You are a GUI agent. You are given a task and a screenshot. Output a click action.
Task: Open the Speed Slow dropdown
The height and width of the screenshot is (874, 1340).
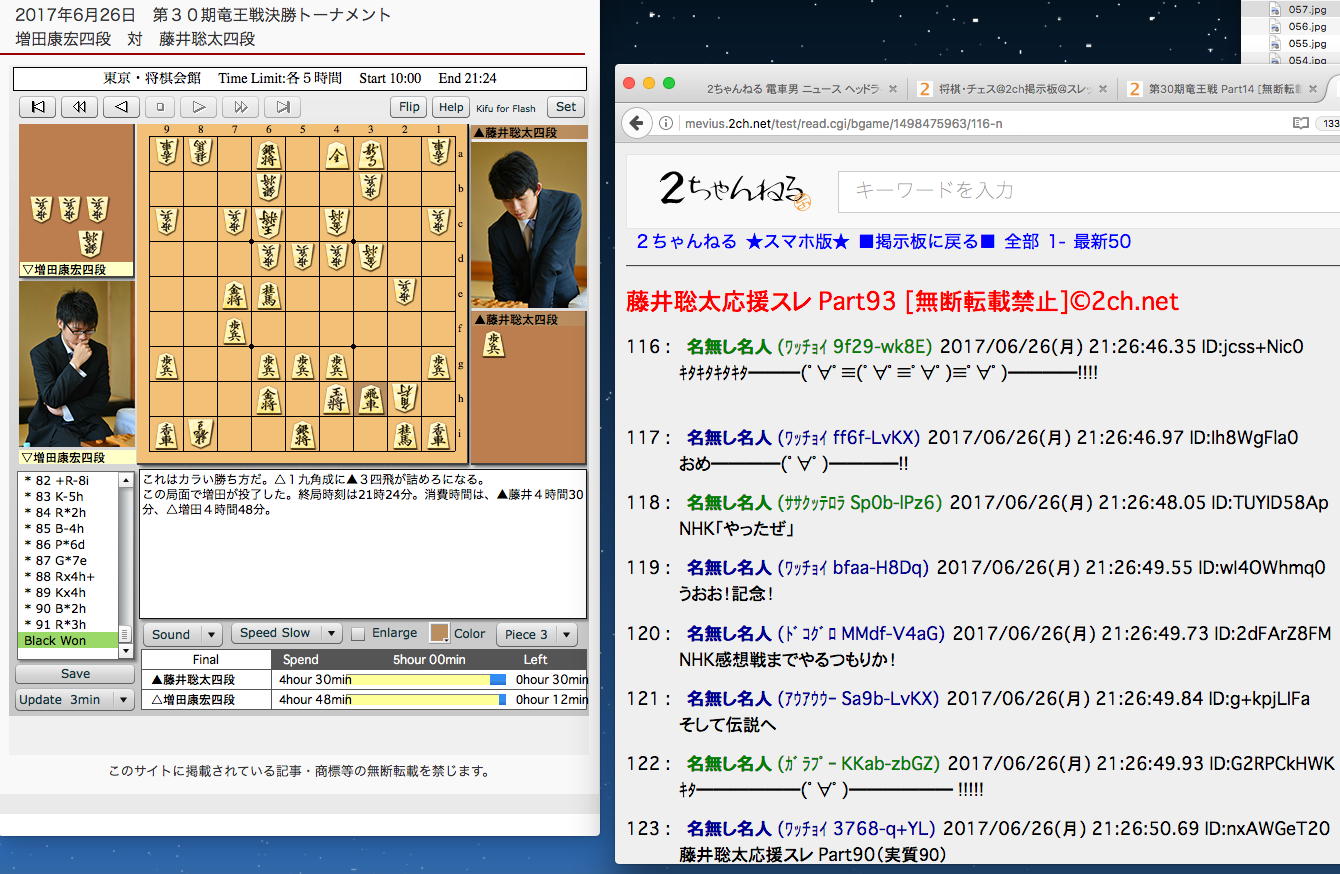[x=287, y=633]
